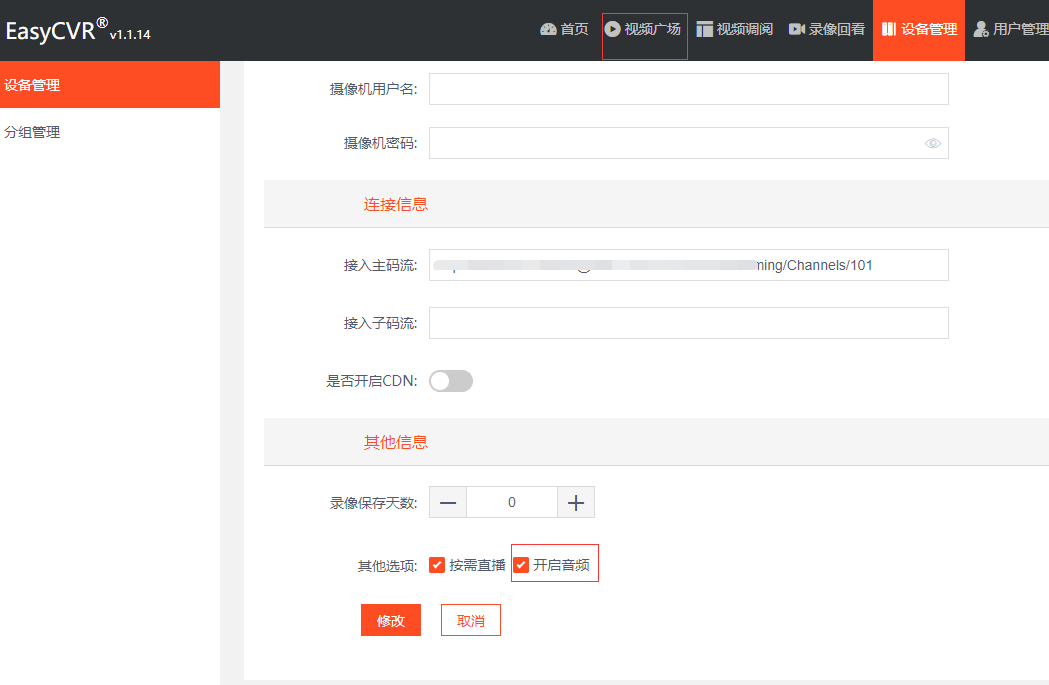Click the 视频调阅 layout icon
Viewport: 1049px width, 685px height.
point(705,29)
